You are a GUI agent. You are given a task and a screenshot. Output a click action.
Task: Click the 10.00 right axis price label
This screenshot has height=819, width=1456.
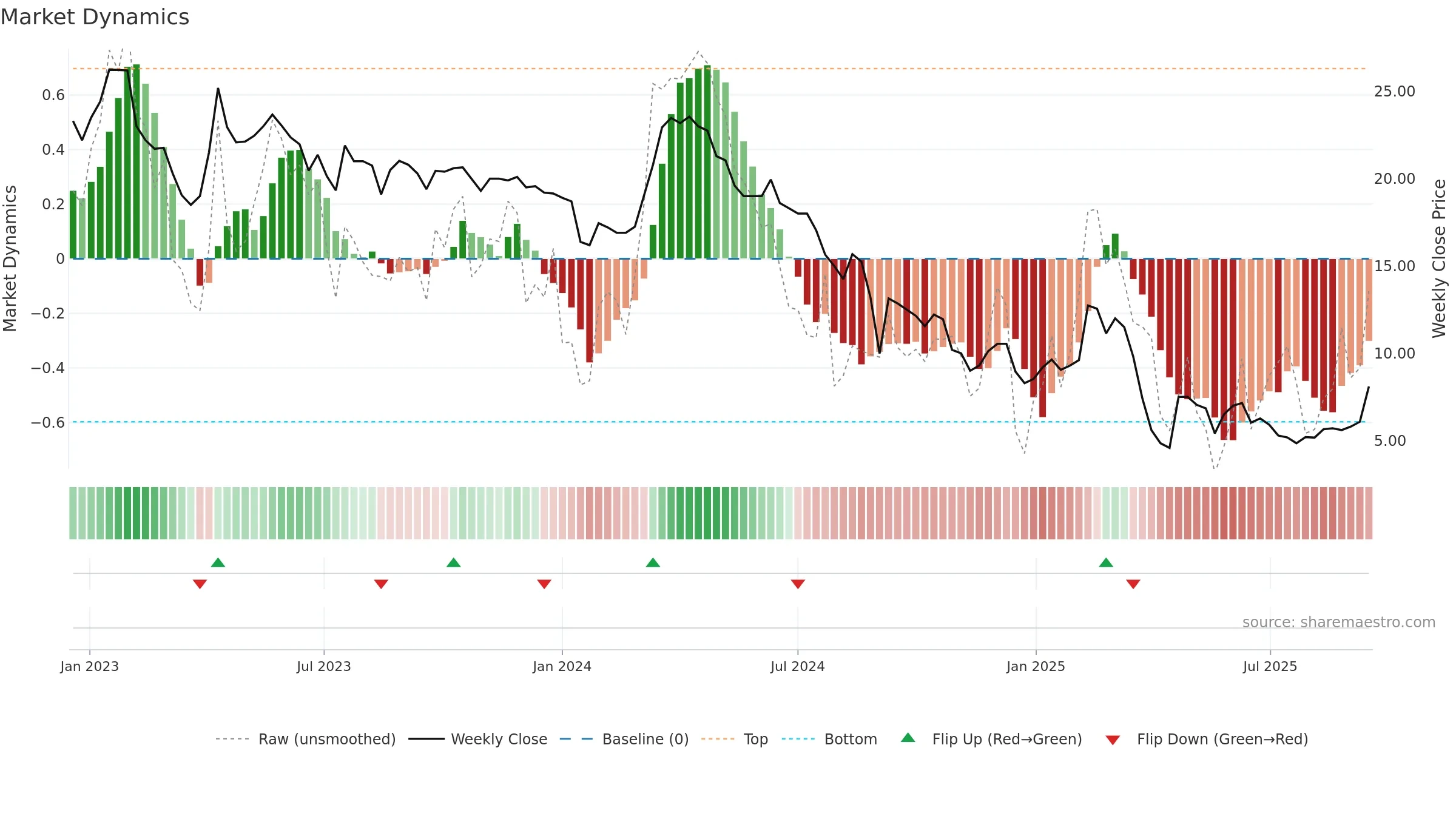(1395, 354)
